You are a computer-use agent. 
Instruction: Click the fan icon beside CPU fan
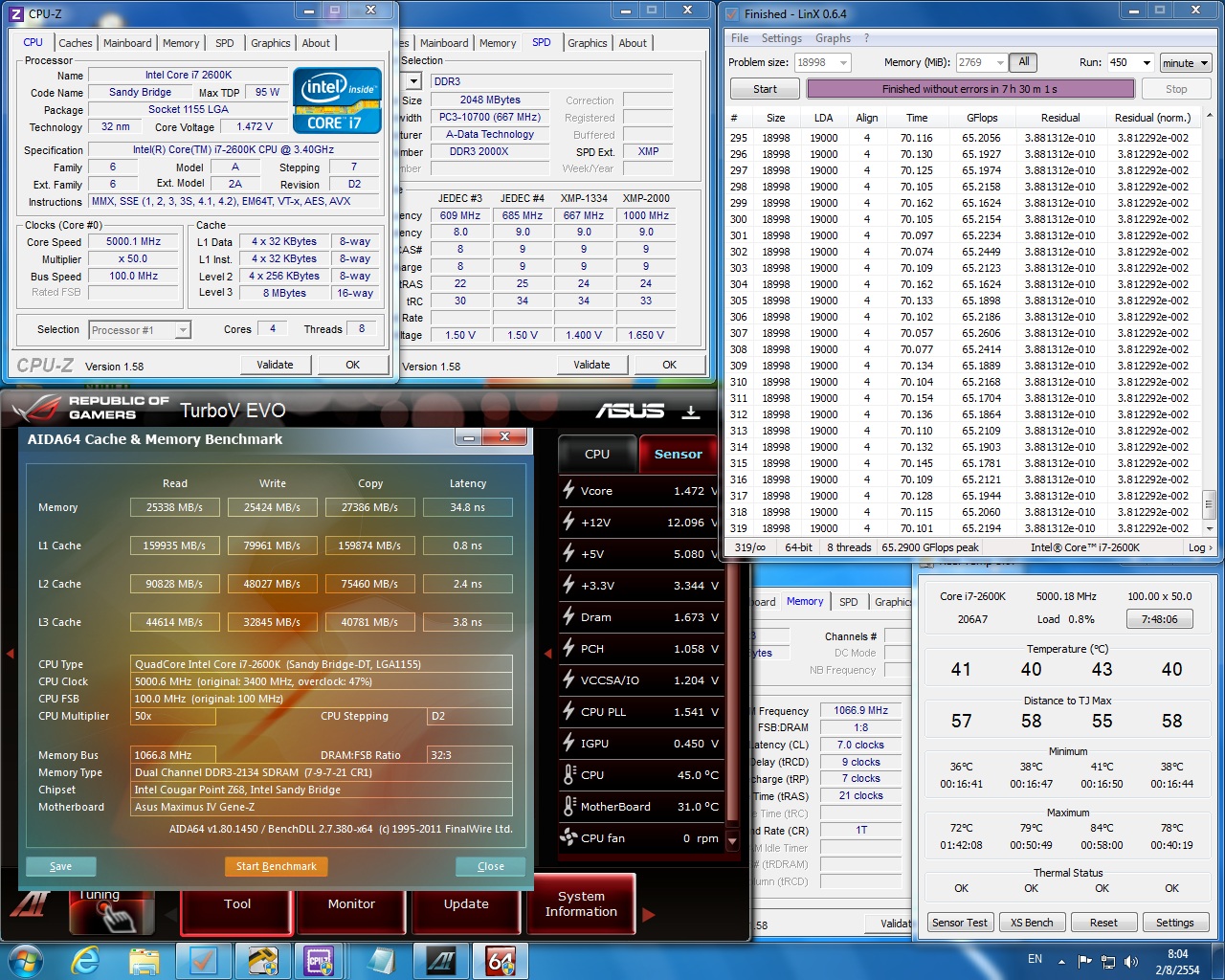pyautogui.click(x=568, y=837)
